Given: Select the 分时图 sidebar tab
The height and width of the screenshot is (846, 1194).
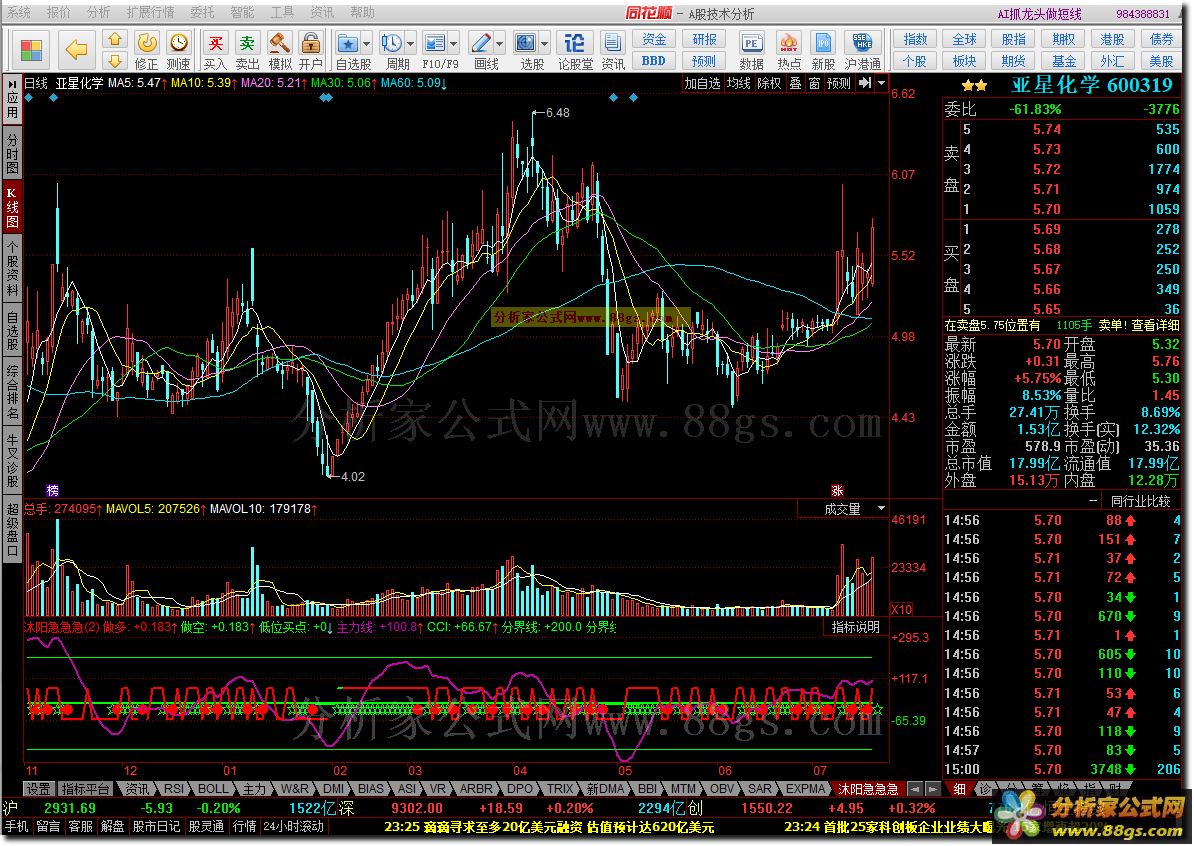Looking at the screenshot, I should [12, 154].
